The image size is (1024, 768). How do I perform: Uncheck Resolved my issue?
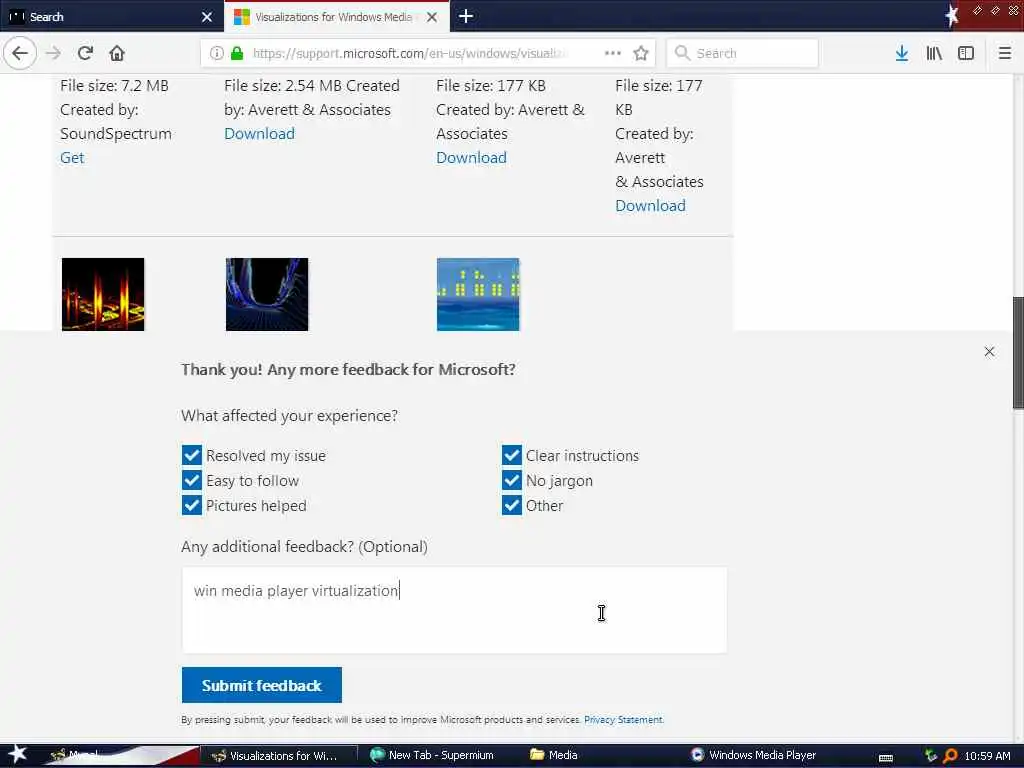click(192, 455)
